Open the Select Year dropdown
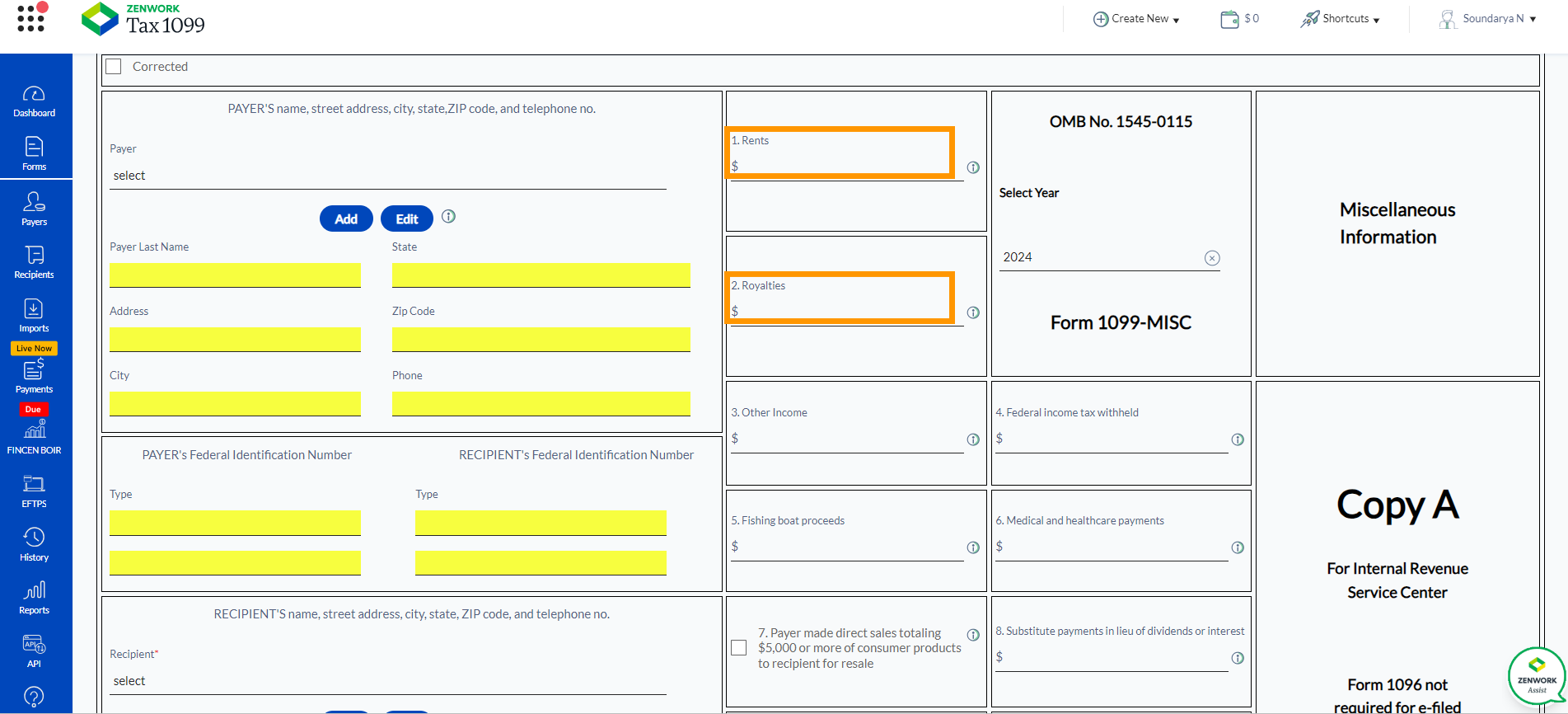1568x714 pixels. [1109, 257]
